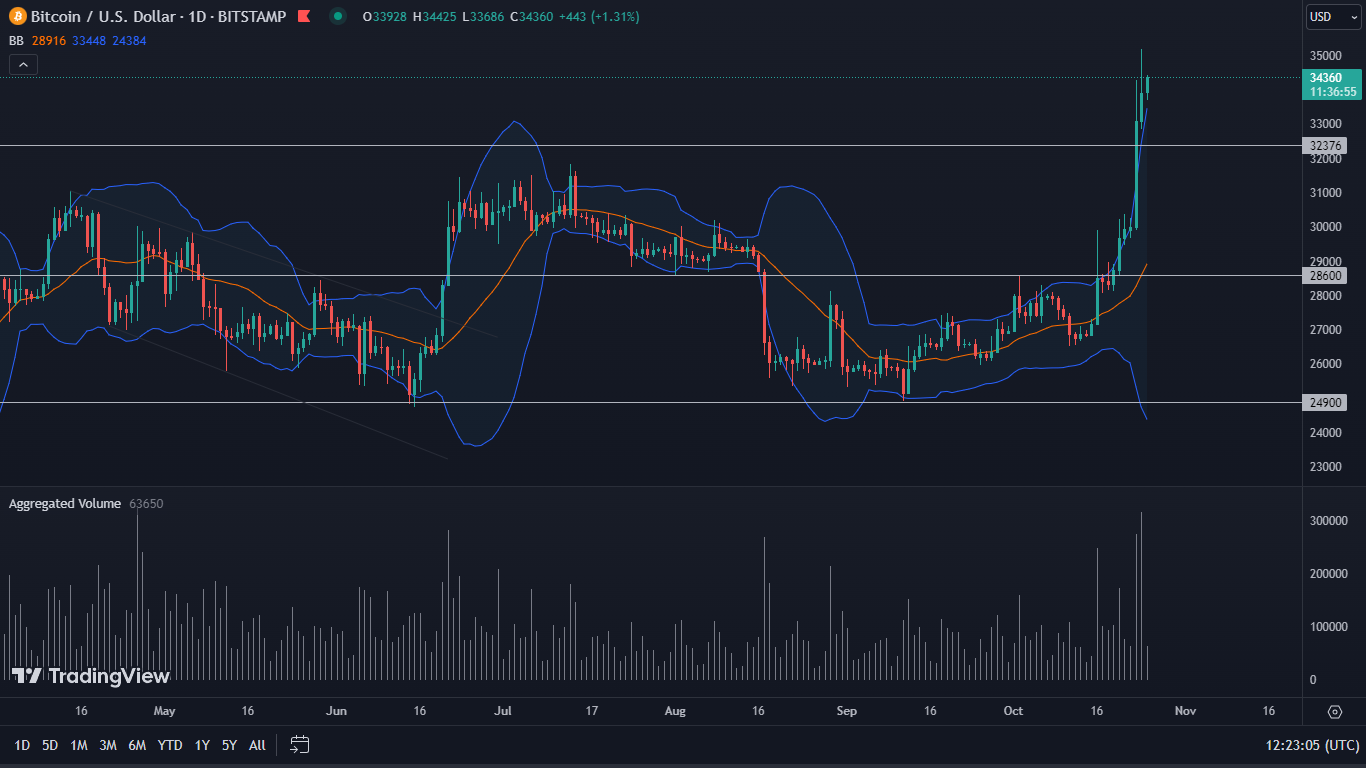Select the 5Y time range

pos(229,745)
